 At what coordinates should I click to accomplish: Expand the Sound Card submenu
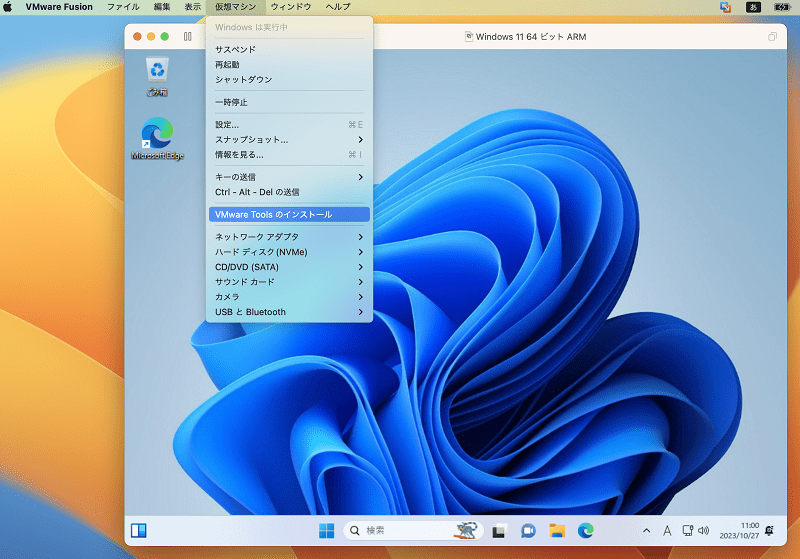(289, 282)
